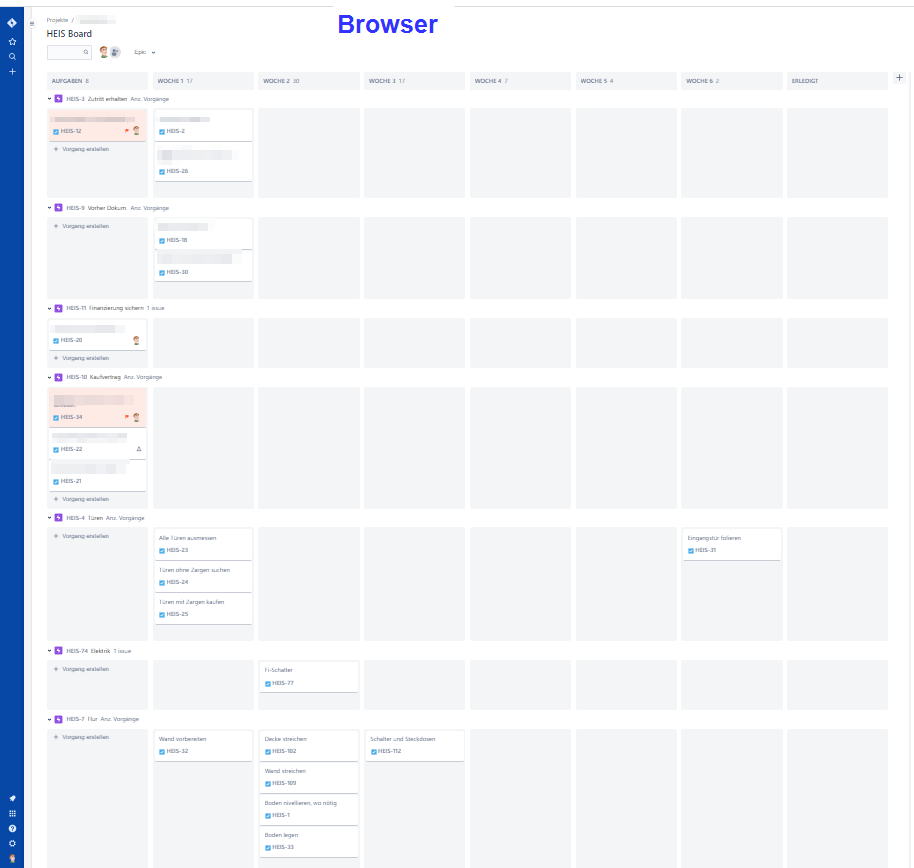Open your profile avatar in the sidebar

12,859
